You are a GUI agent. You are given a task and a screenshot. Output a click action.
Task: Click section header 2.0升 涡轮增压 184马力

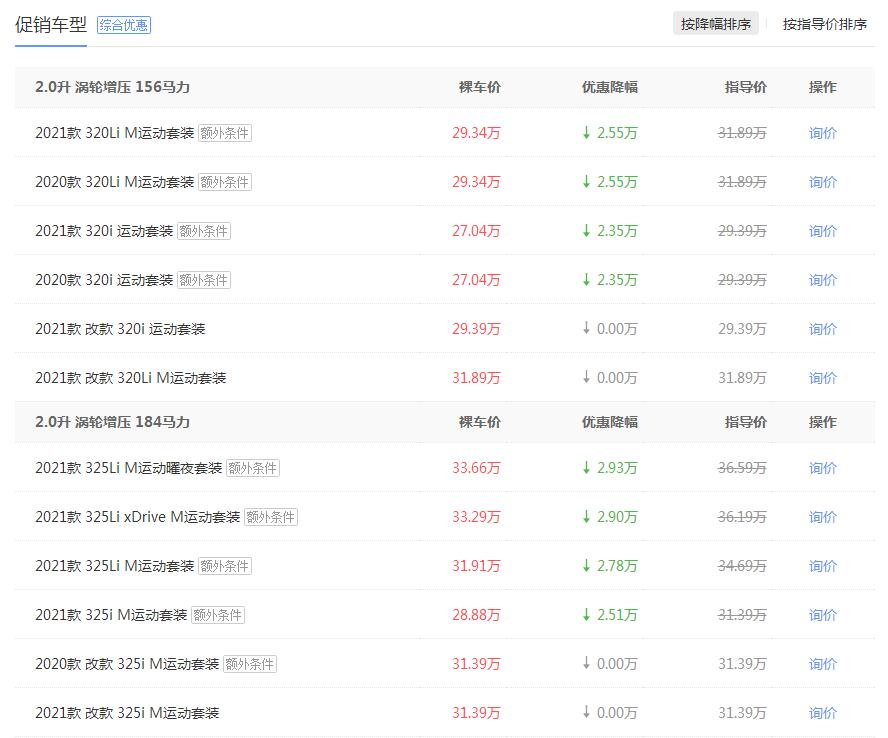112,422
